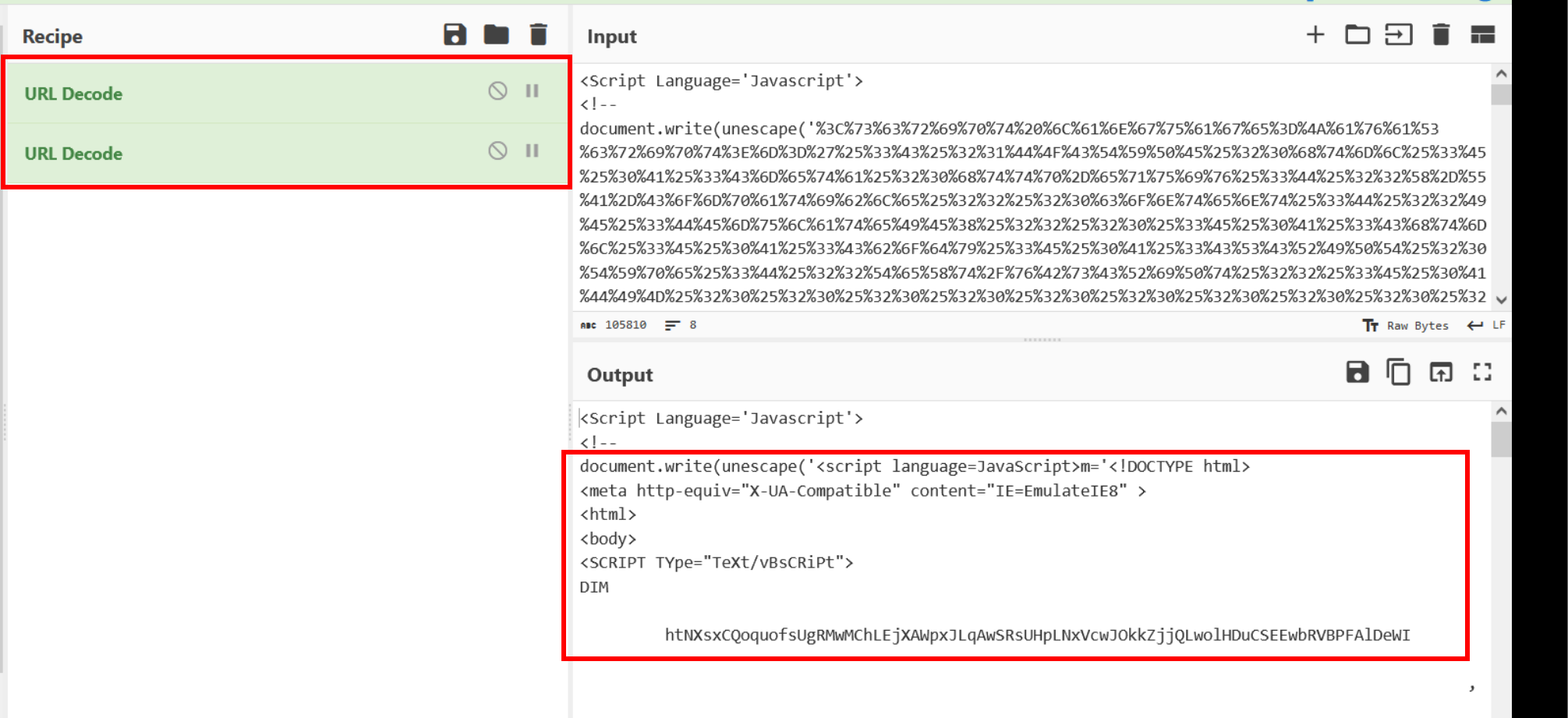Click the output 'DIM' line

594,587
